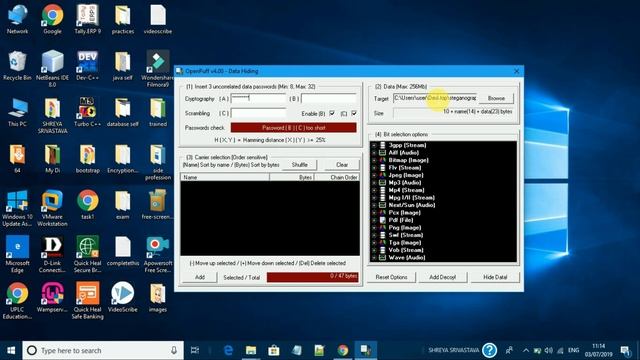Expand the 3gpp (Stream) node
640x360 pixels.
pos(374,145)
